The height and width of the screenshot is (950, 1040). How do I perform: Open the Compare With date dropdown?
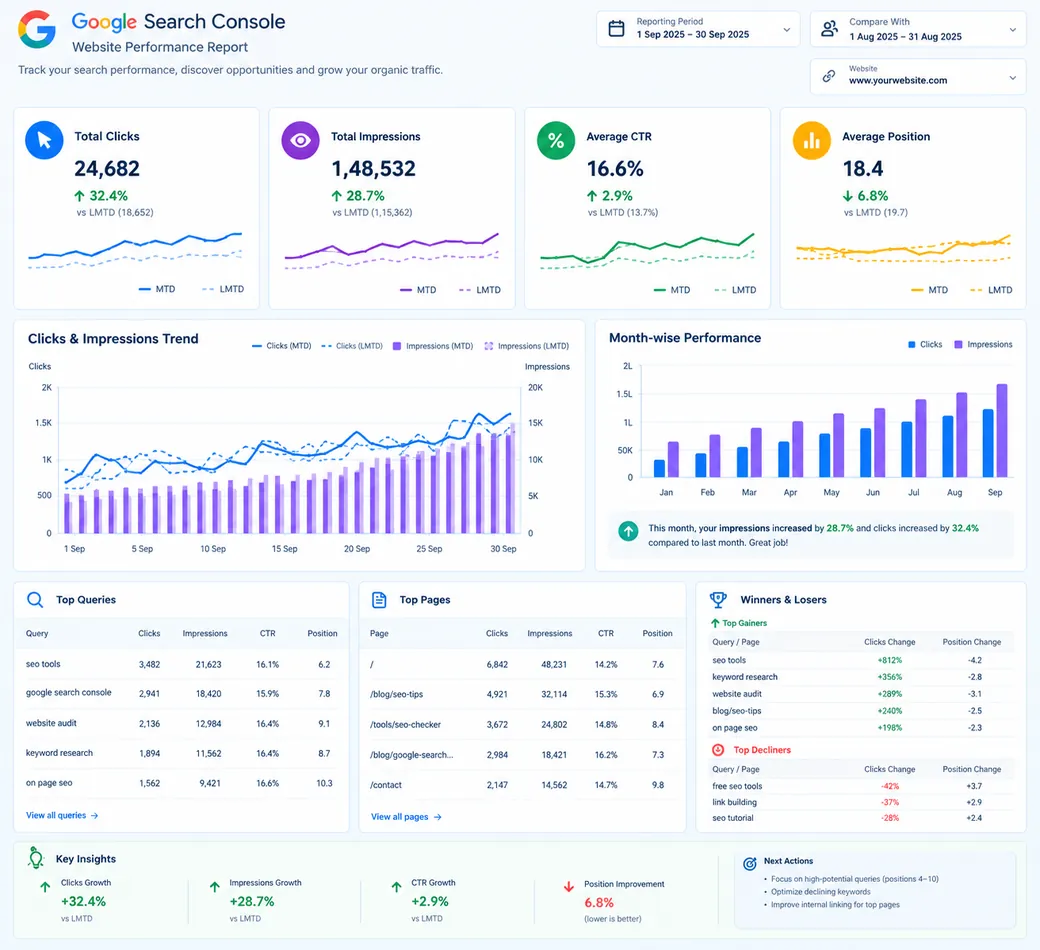[918, 29]
